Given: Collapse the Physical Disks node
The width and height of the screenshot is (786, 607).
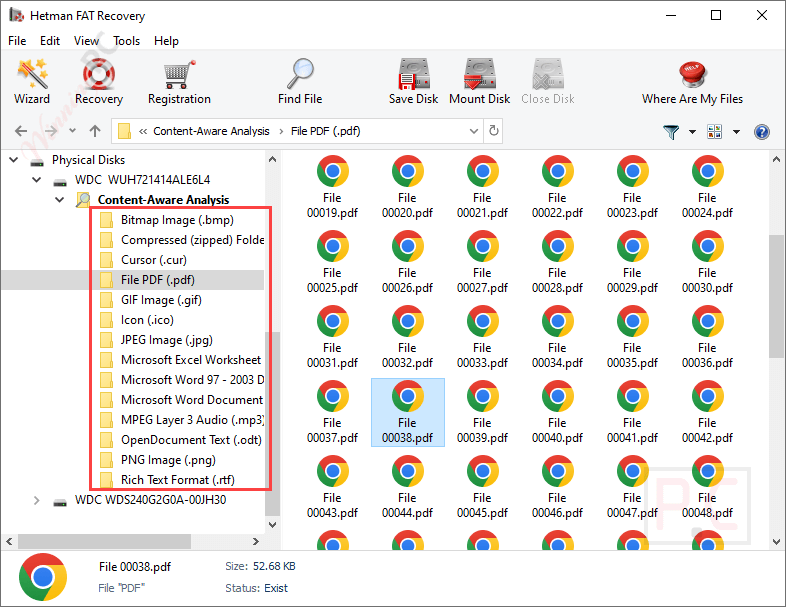Looking at the screenshot, I should [x=14, y=160].
